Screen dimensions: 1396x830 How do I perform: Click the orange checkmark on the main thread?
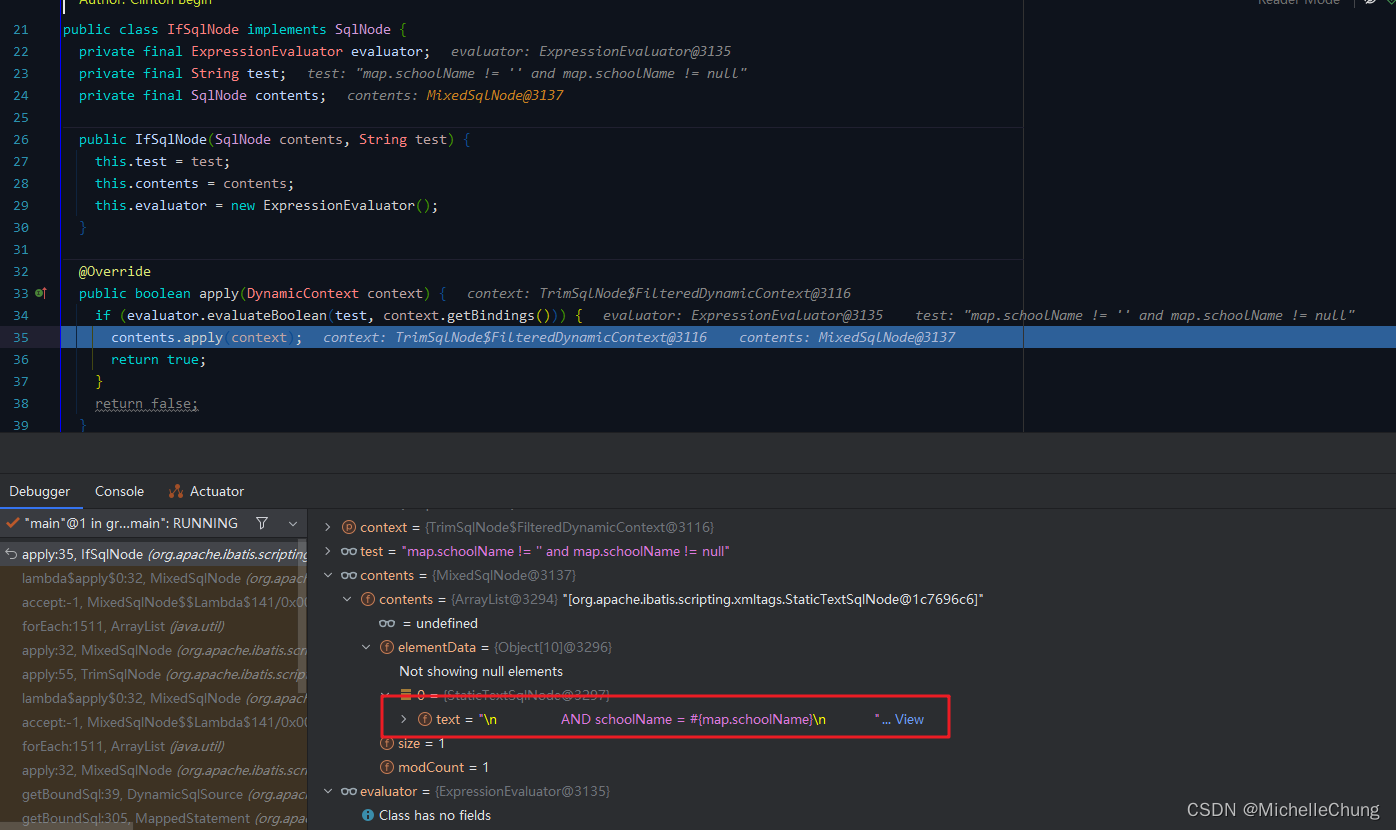click(x=12, y=523)
